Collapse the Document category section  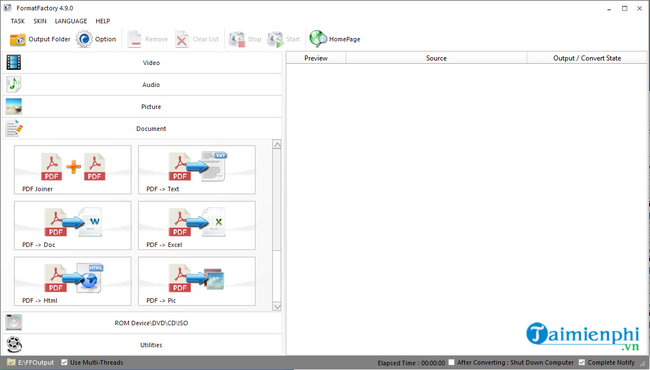pyautogui.click(x=143, y=128)
